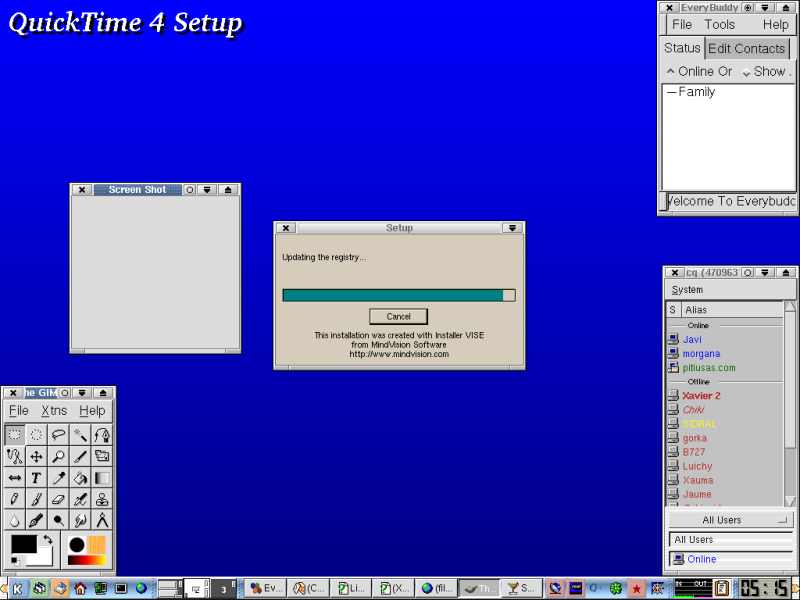Choose the Move tool in GIMP toolbox
Screen dimensions: 800x600
point(36,456)
